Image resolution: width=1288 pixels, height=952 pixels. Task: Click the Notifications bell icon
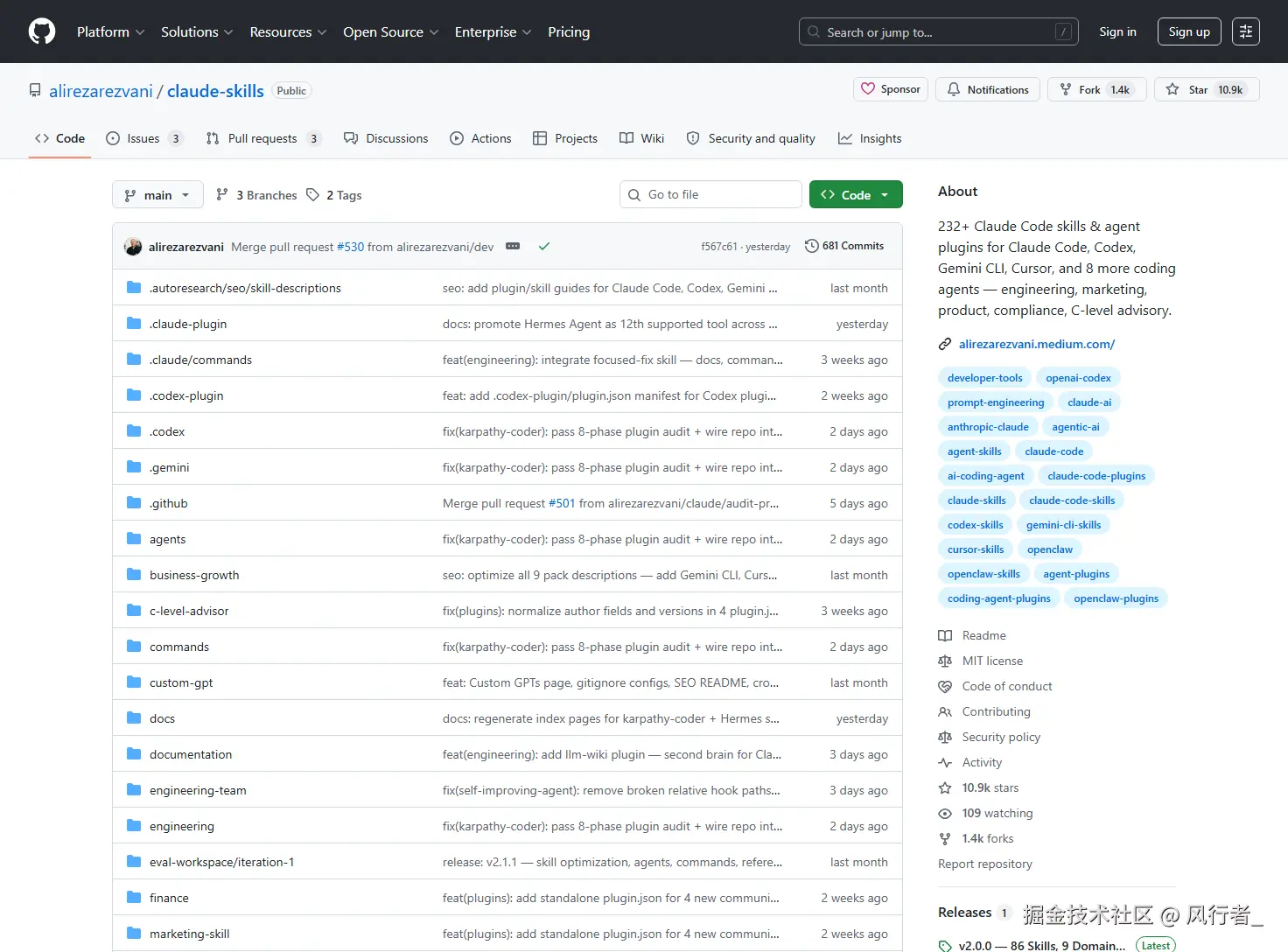click(954, 89)
